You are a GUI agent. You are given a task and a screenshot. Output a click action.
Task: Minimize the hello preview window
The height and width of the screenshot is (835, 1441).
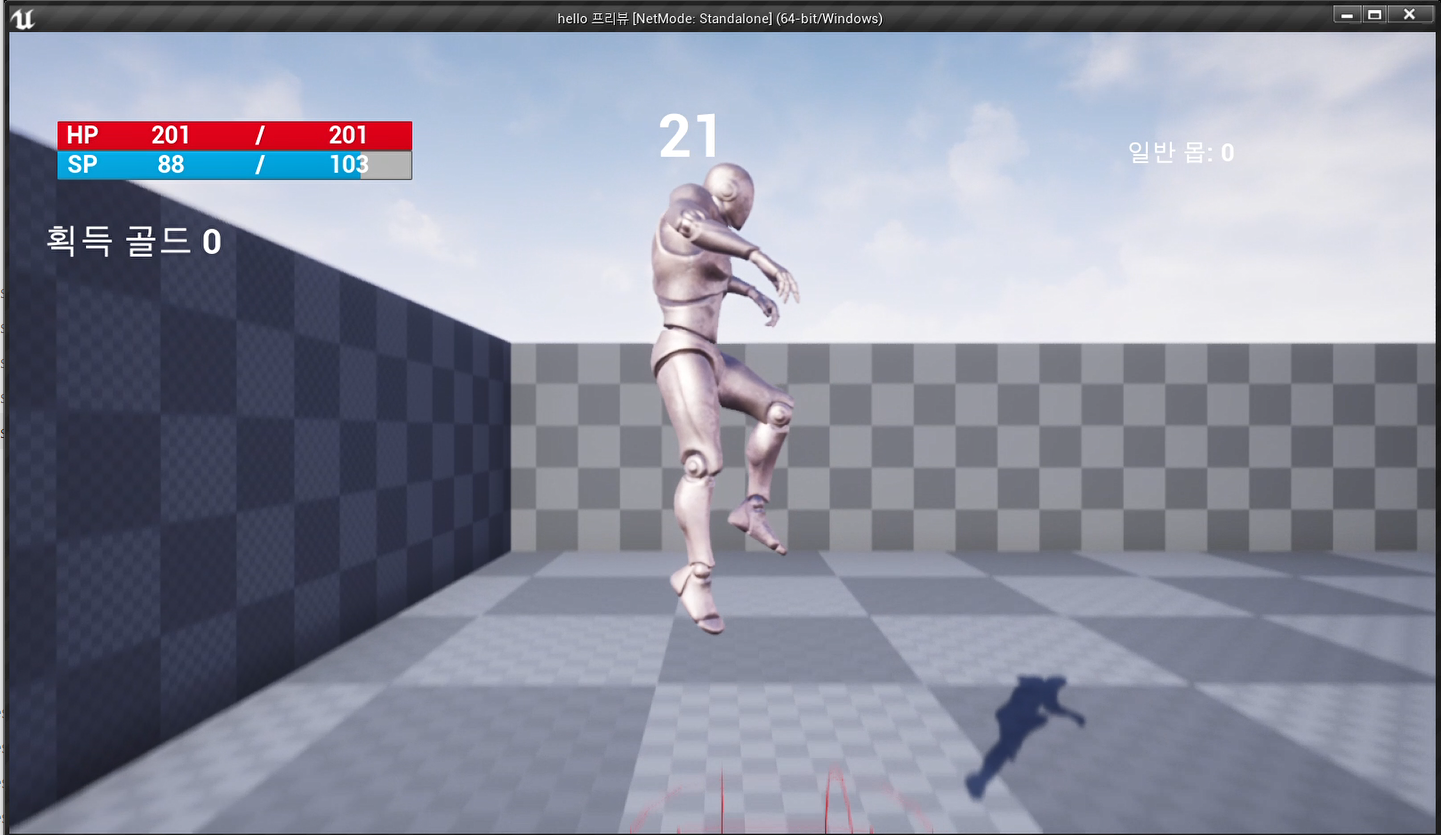coord(1346,15)
